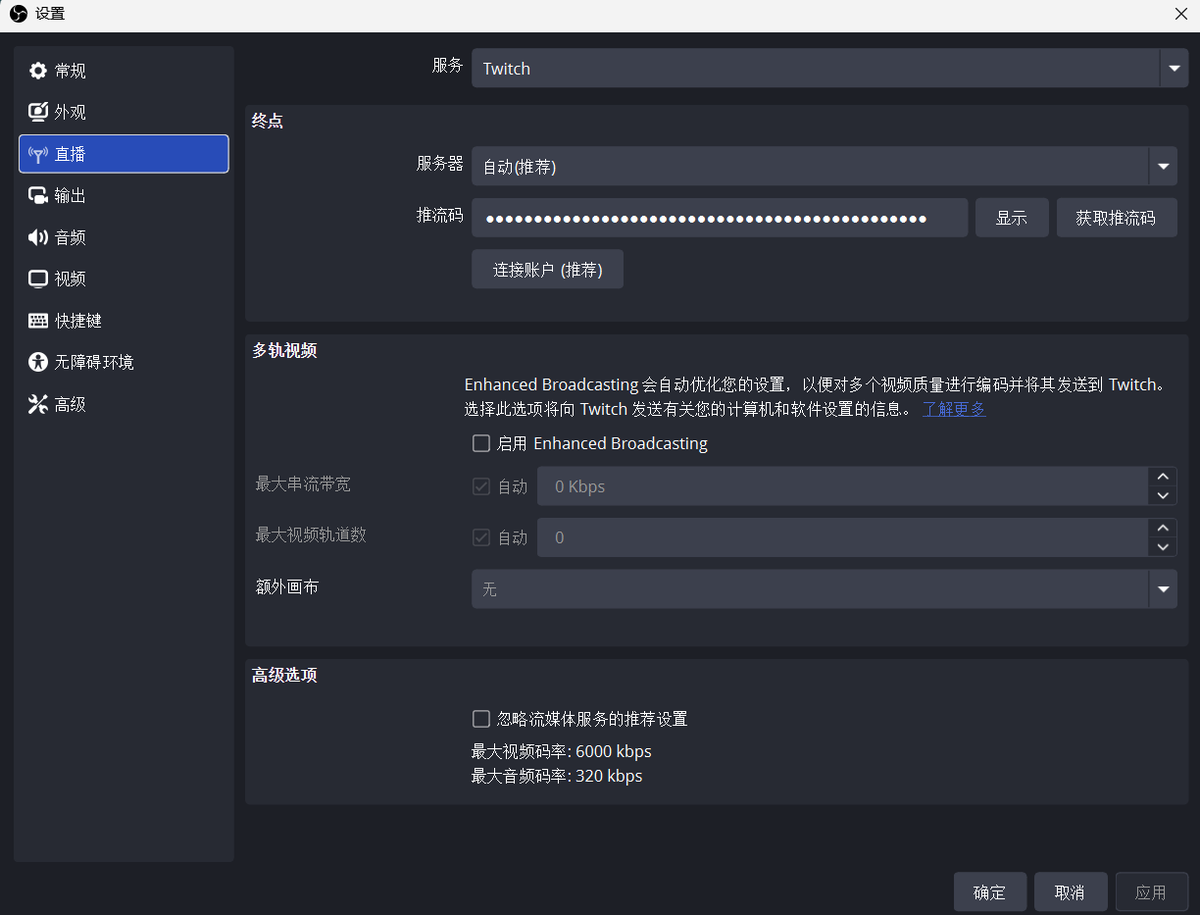Open the 输出 output settings icon
1200x915 pixels.
[37, 195]
